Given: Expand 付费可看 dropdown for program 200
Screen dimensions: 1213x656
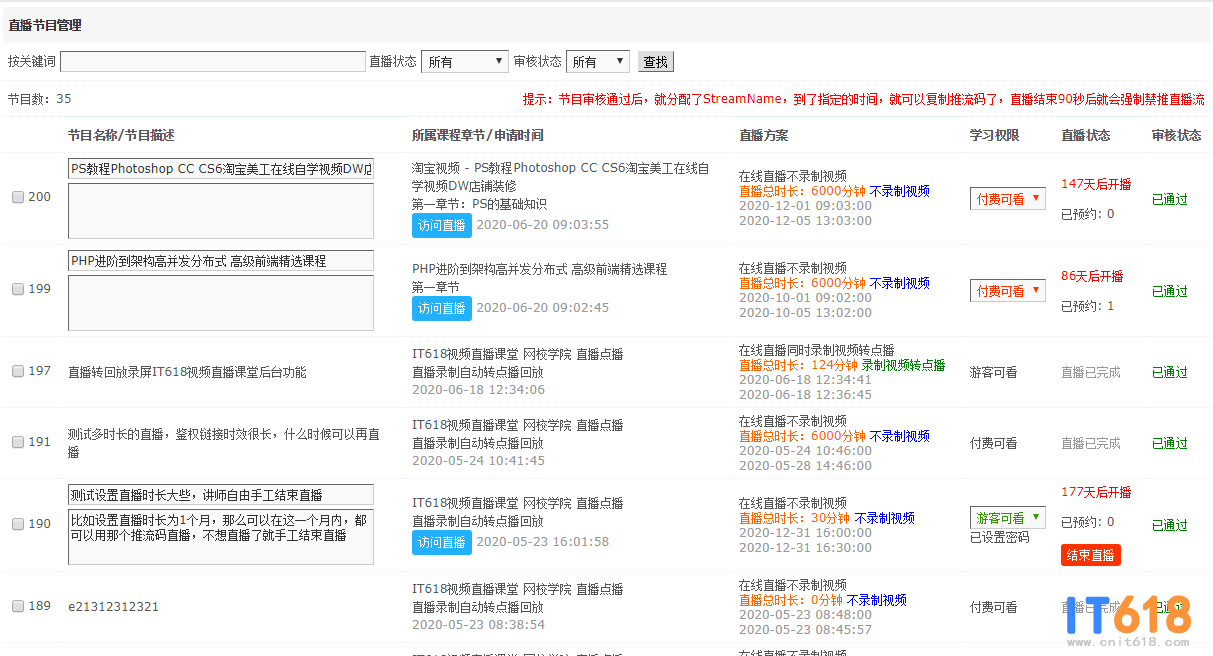Looking at the screenshot, I should 1007,199.
